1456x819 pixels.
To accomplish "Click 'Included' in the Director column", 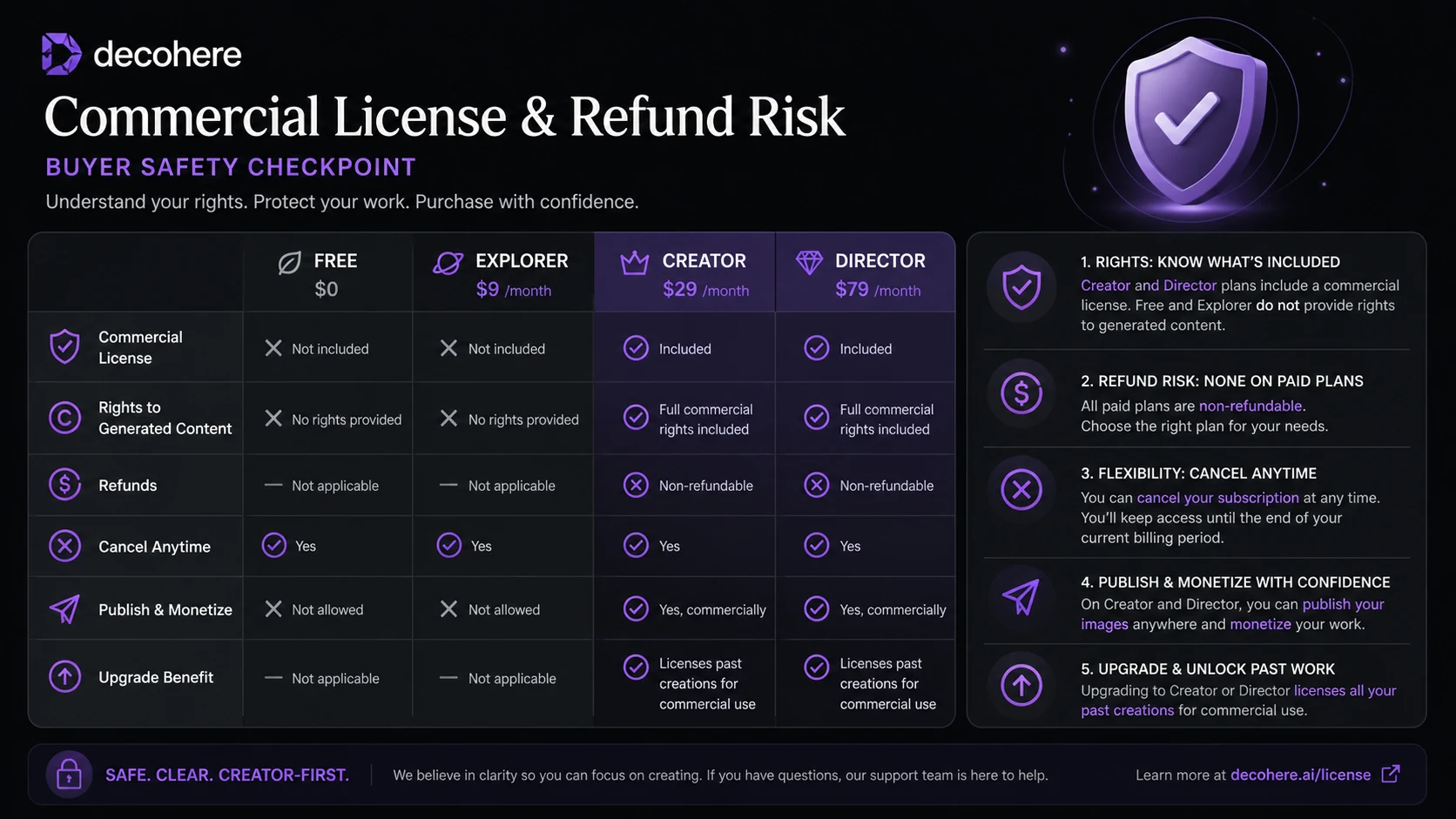I will pos(866,349).
